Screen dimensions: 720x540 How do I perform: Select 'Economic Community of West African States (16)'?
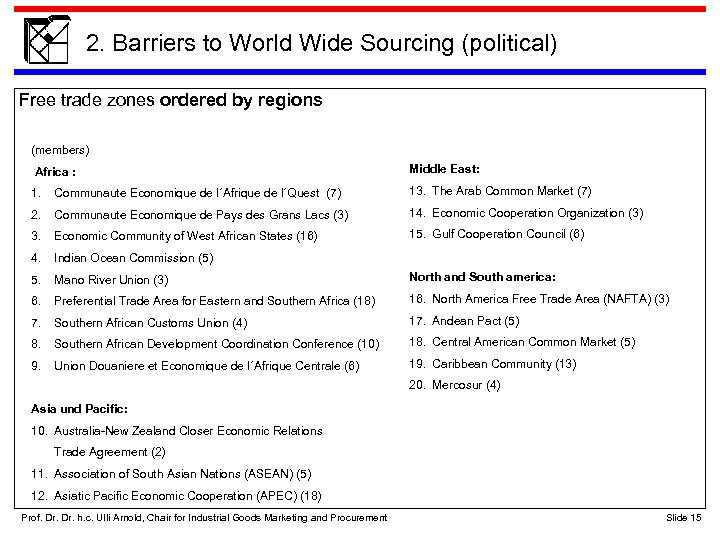point(186,236)
